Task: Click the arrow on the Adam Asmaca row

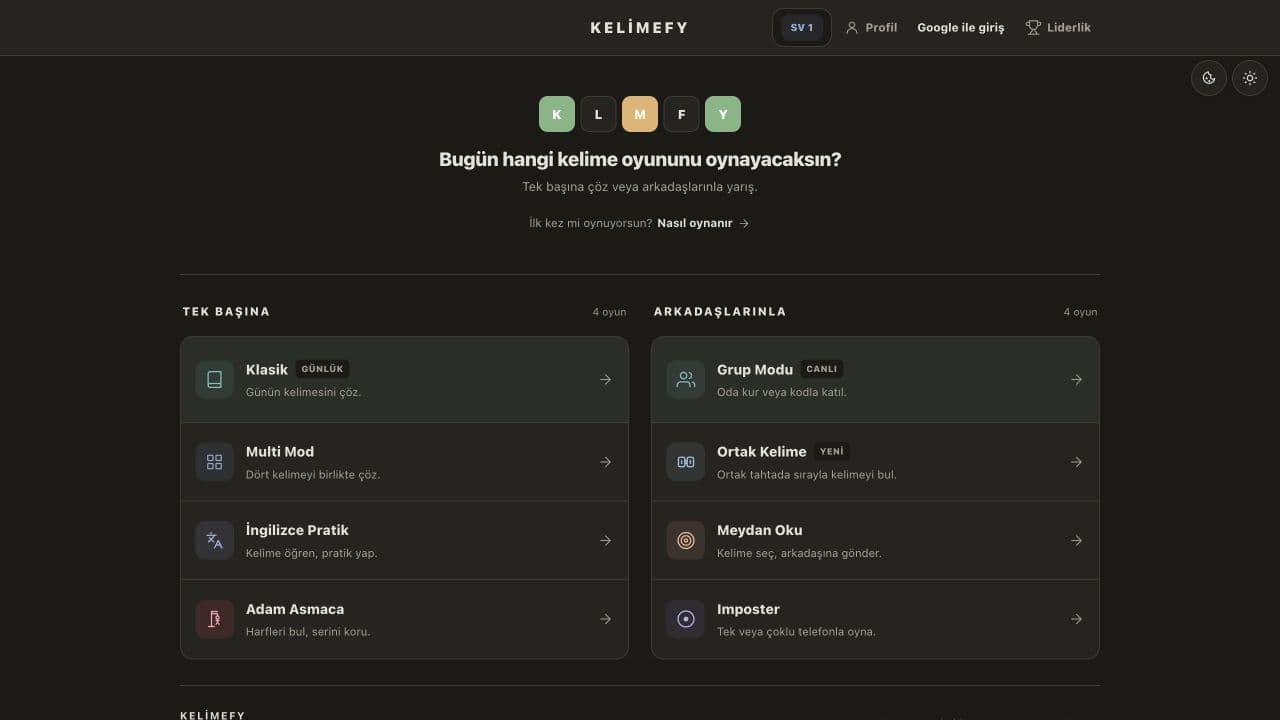Action: pos(605,619)
